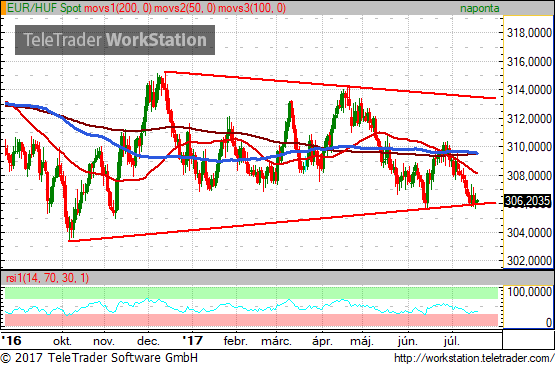Click the current price tag 306,2035
The height and width of the screenshot is (367, 555).
point(527,201)
